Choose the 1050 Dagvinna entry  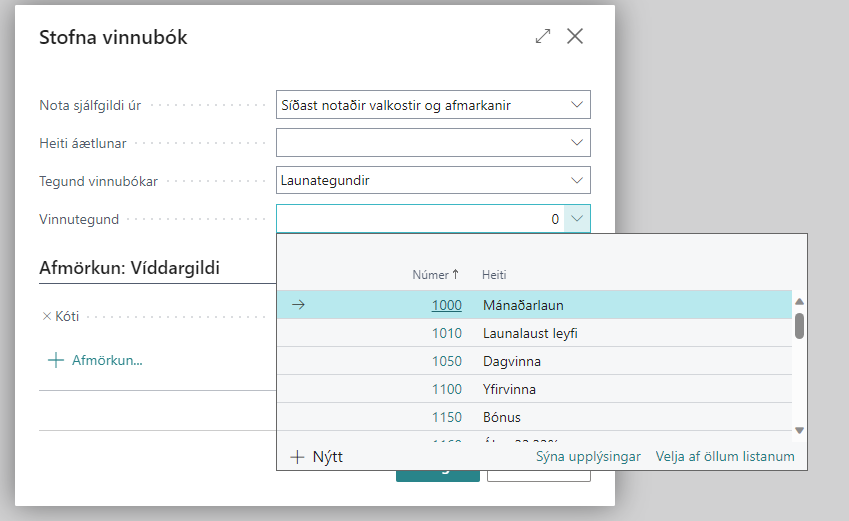pyautogui.click(x=511, y=361)
